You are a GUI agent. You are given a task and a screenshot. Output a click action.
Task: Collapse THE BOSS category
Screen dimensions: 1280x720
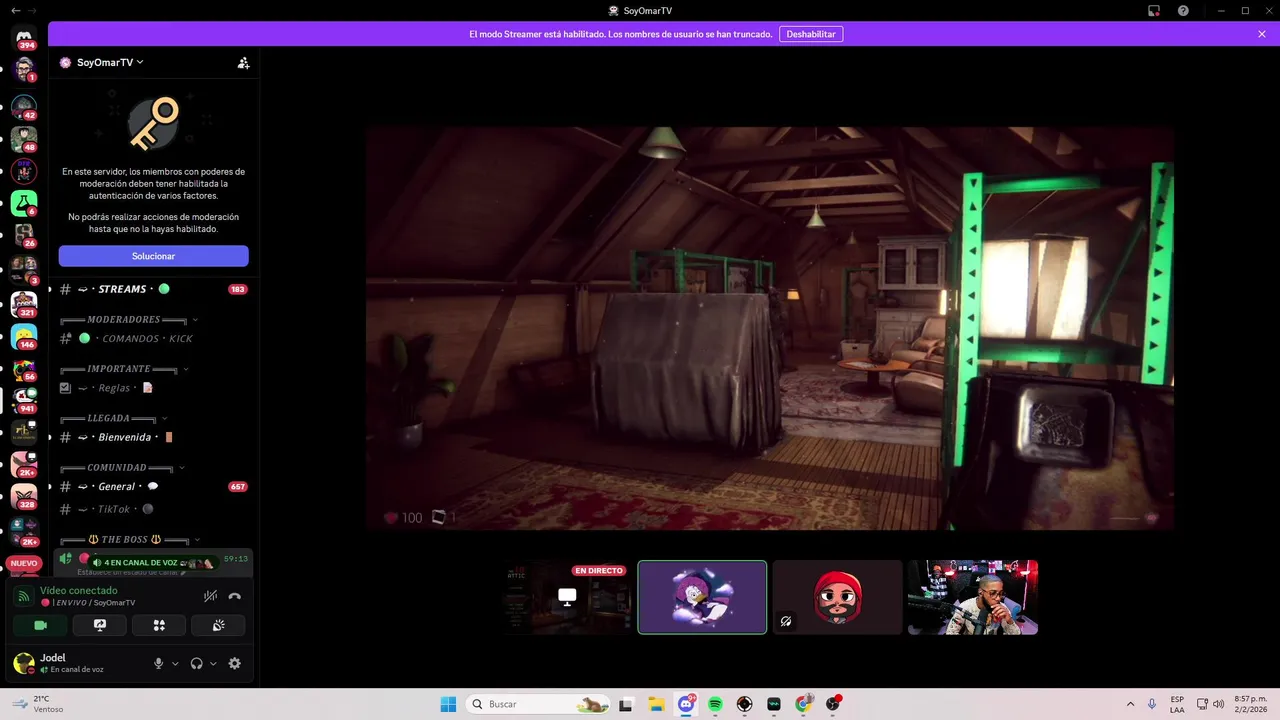[x=130, y=540]
